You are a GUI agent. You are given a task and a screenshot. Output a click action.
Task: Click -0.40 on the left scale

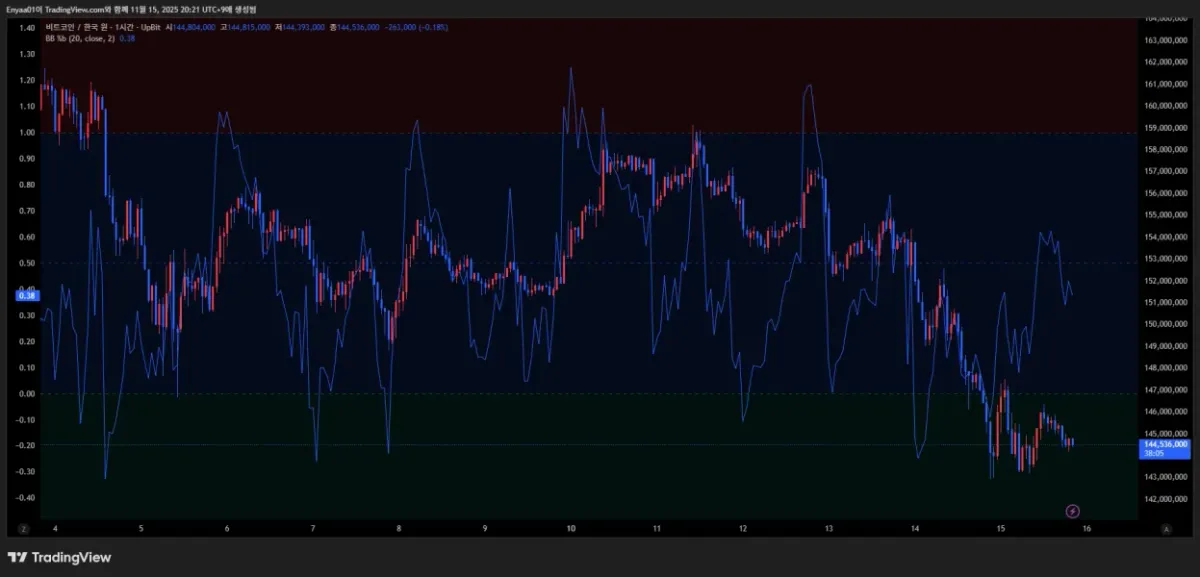(26, 497)
